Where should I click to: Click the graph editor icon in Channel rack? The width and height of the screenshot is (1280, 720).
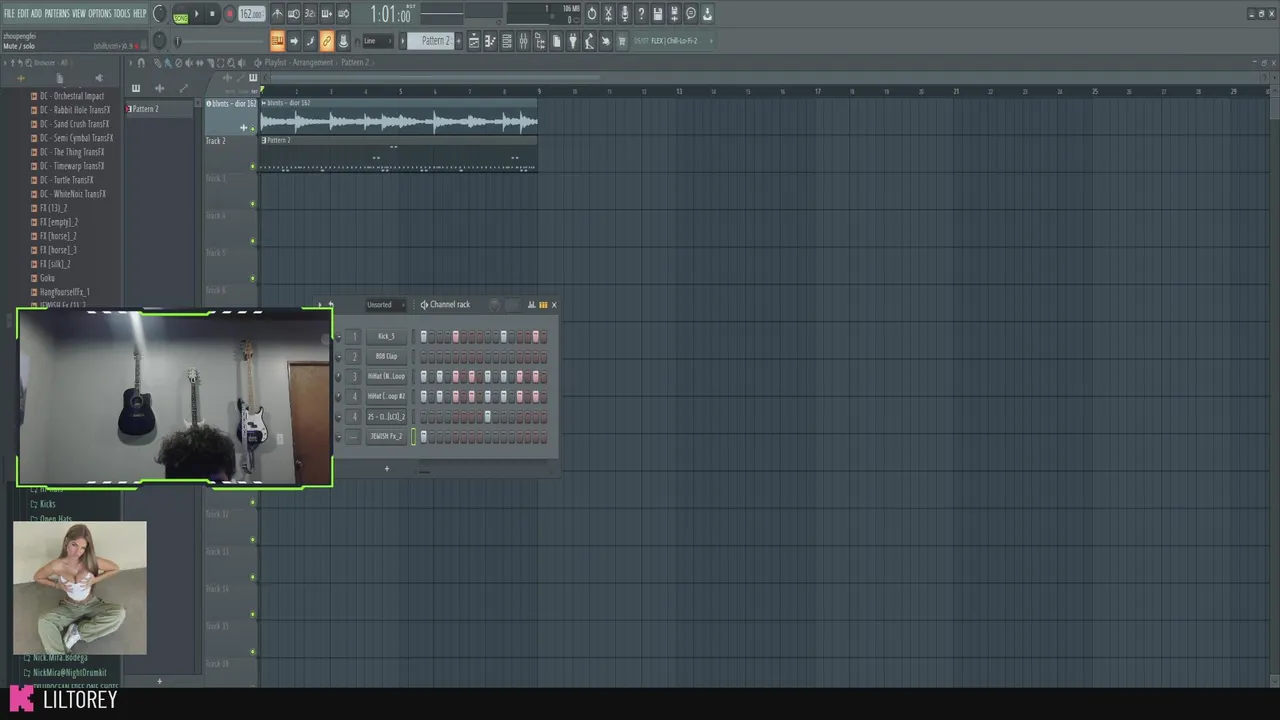pyautogui.click(x=531, y=305)
